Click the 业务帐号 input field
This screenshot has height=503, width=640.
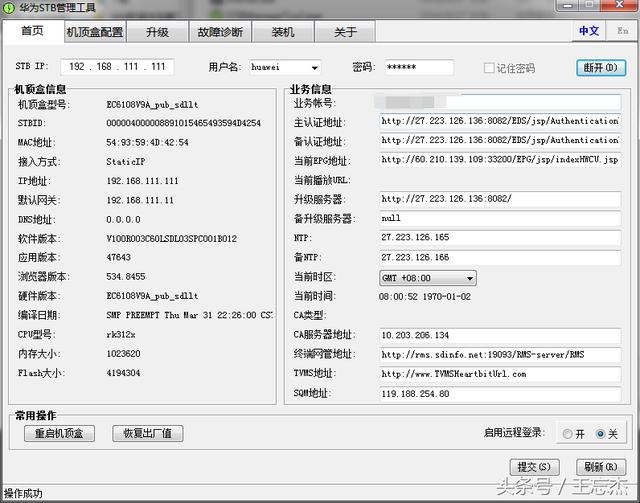pos(498,102)
